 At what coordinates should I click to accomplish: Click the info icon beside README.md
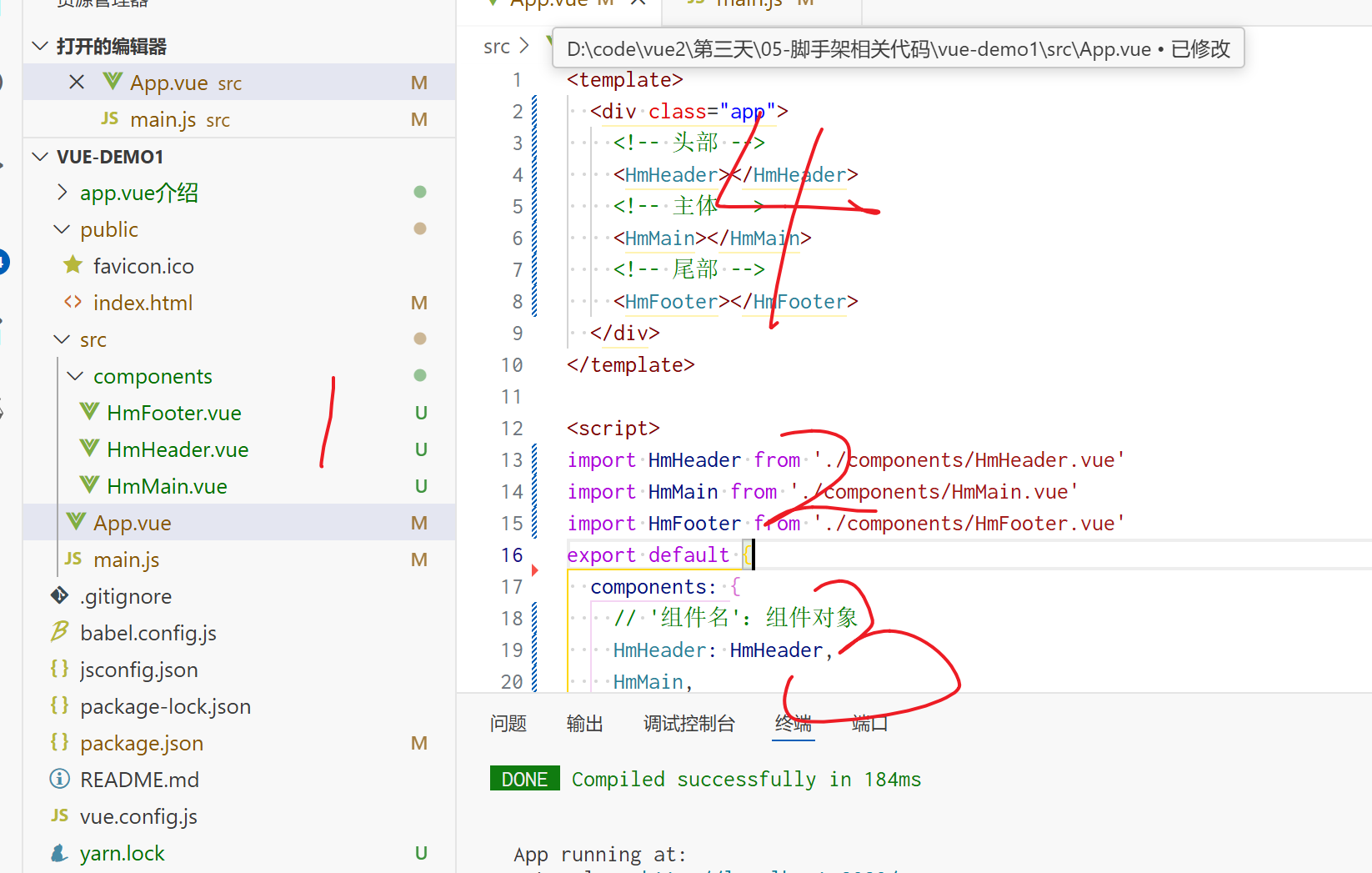point(60,779)
